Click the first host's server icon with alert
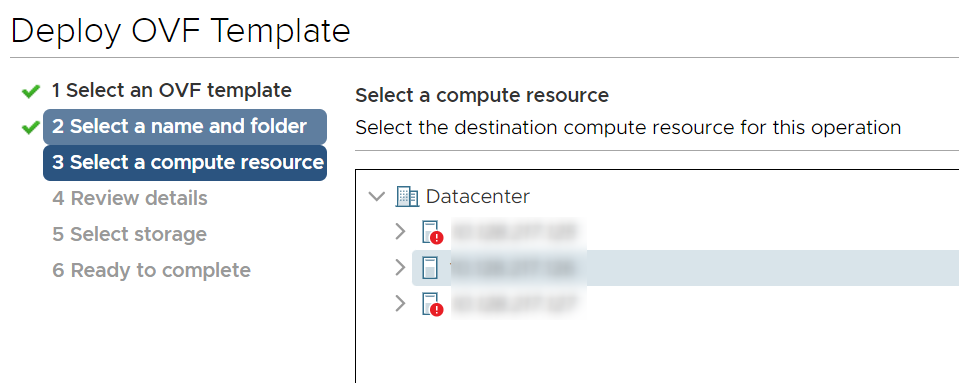 pos(432,232)
